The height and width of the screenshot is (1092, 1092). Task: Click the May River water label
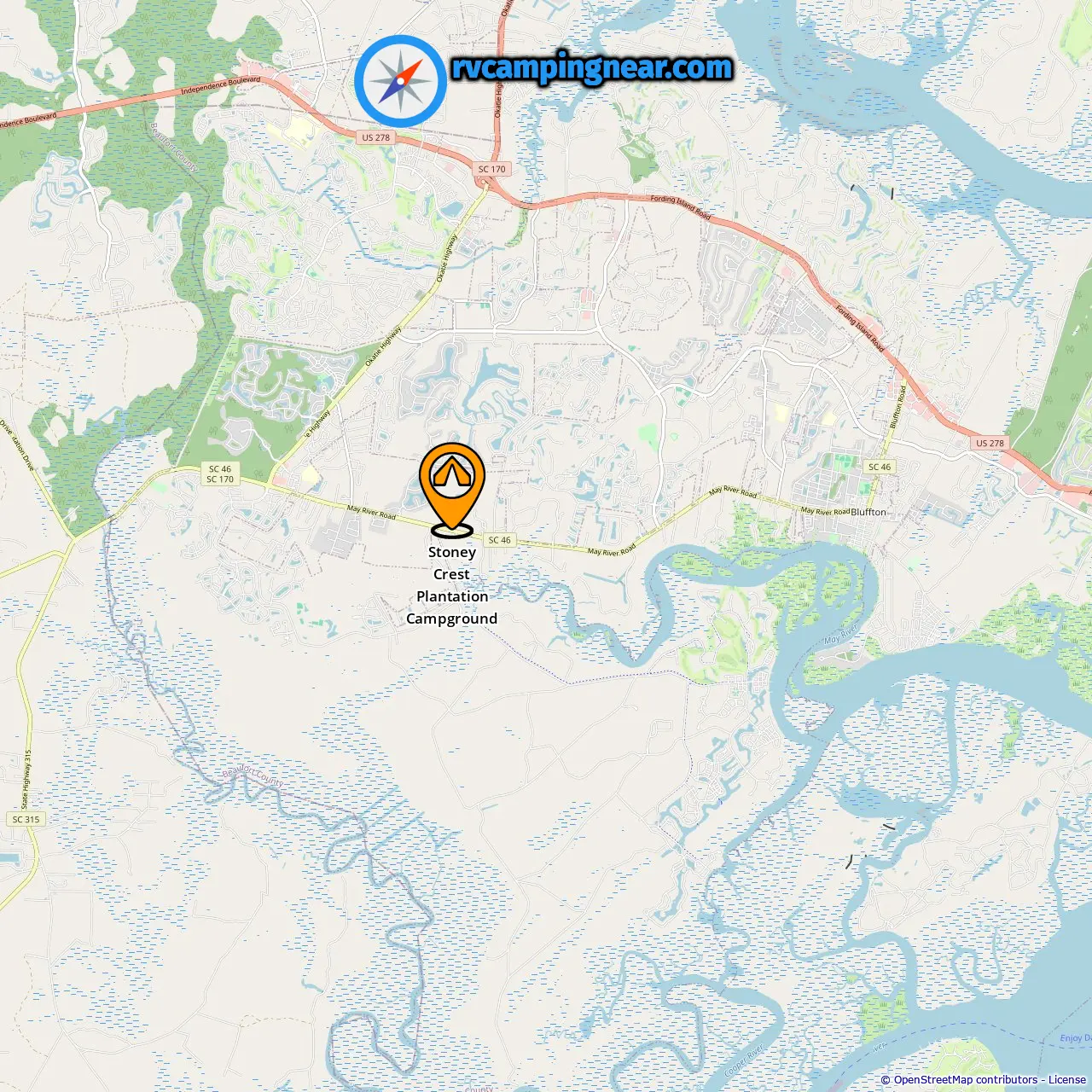tap(841, 636)
